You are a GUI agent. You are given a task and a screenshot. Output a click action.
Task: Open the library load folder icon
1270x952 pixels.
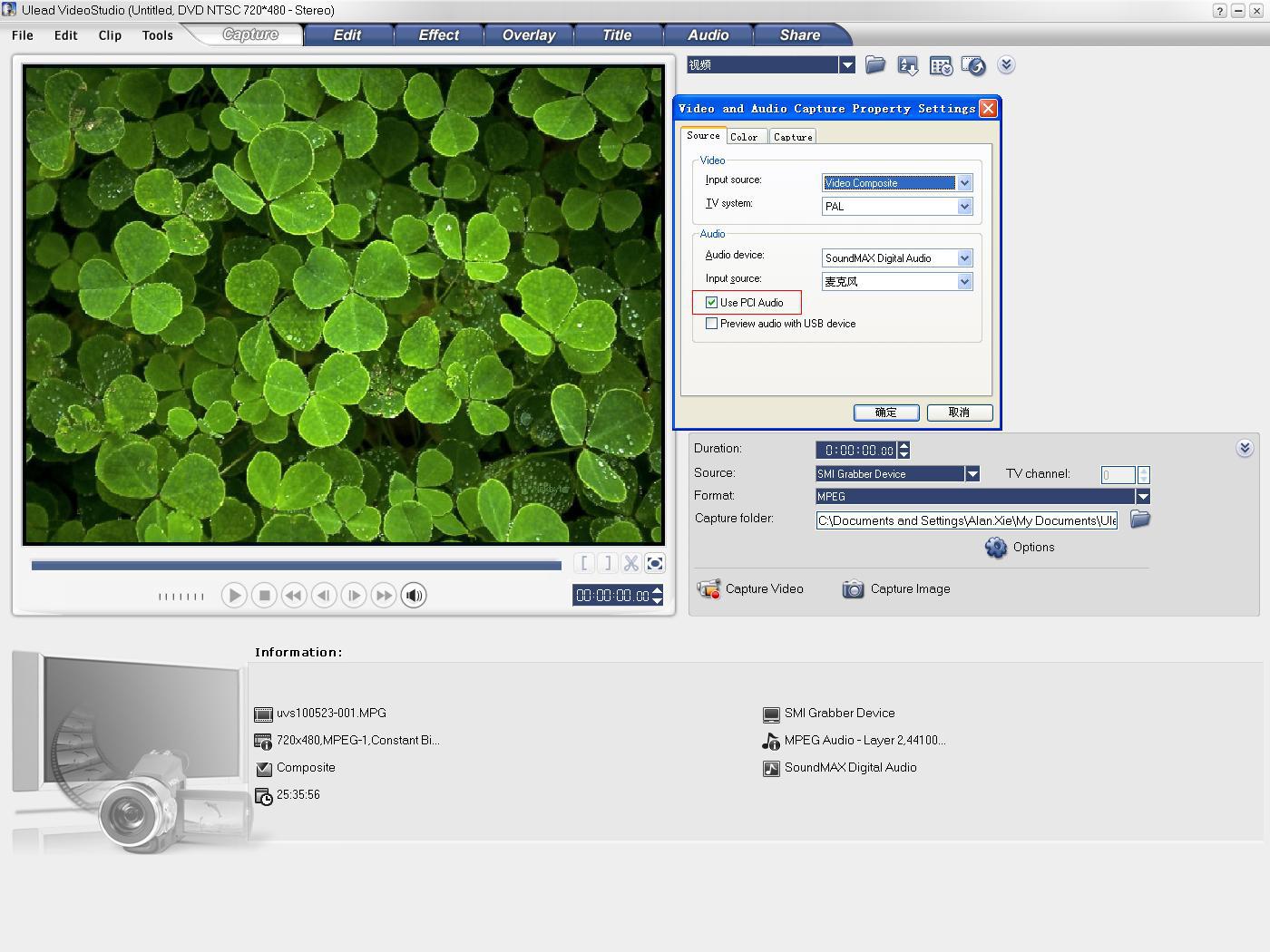pos(875,65)
